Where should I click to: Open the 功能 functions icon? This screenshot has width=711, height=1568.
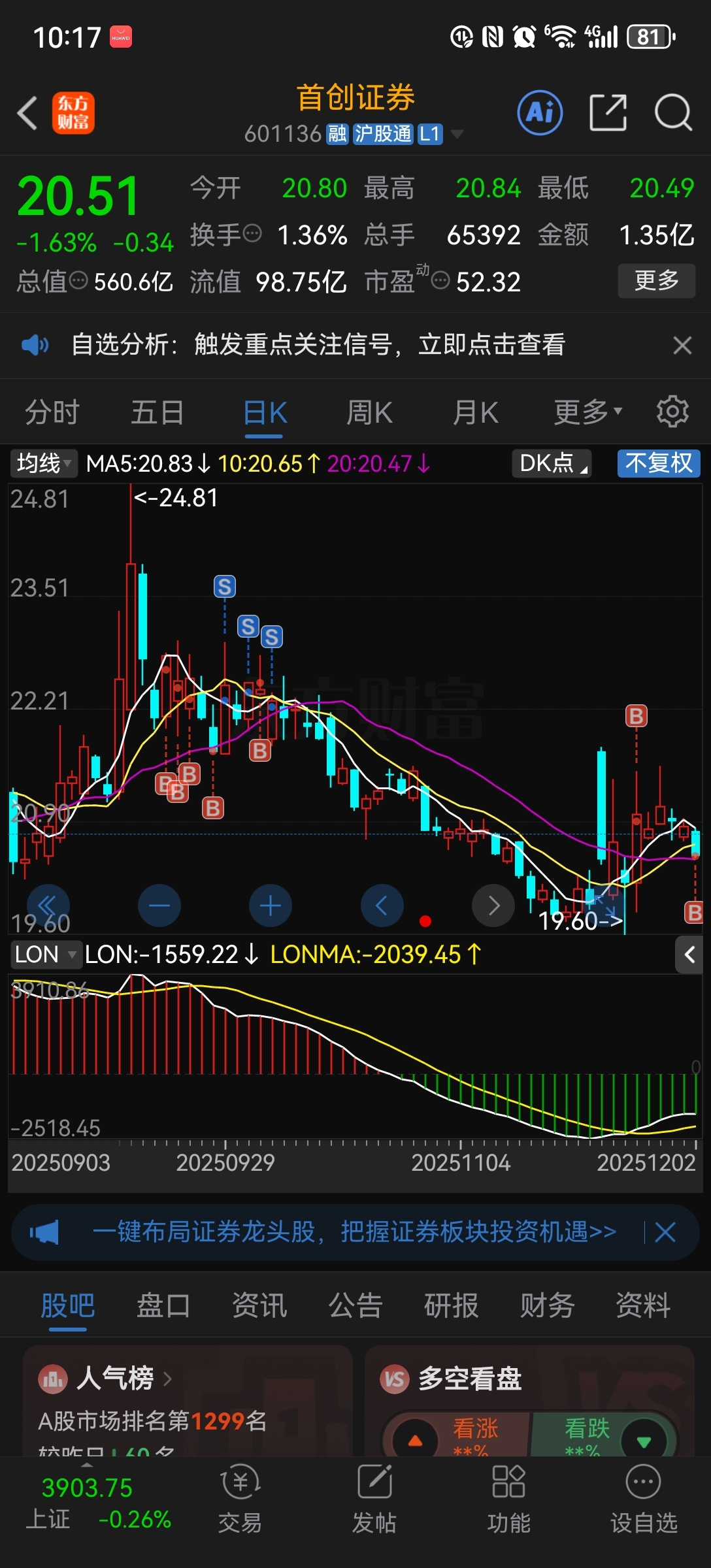(509, 1499)
